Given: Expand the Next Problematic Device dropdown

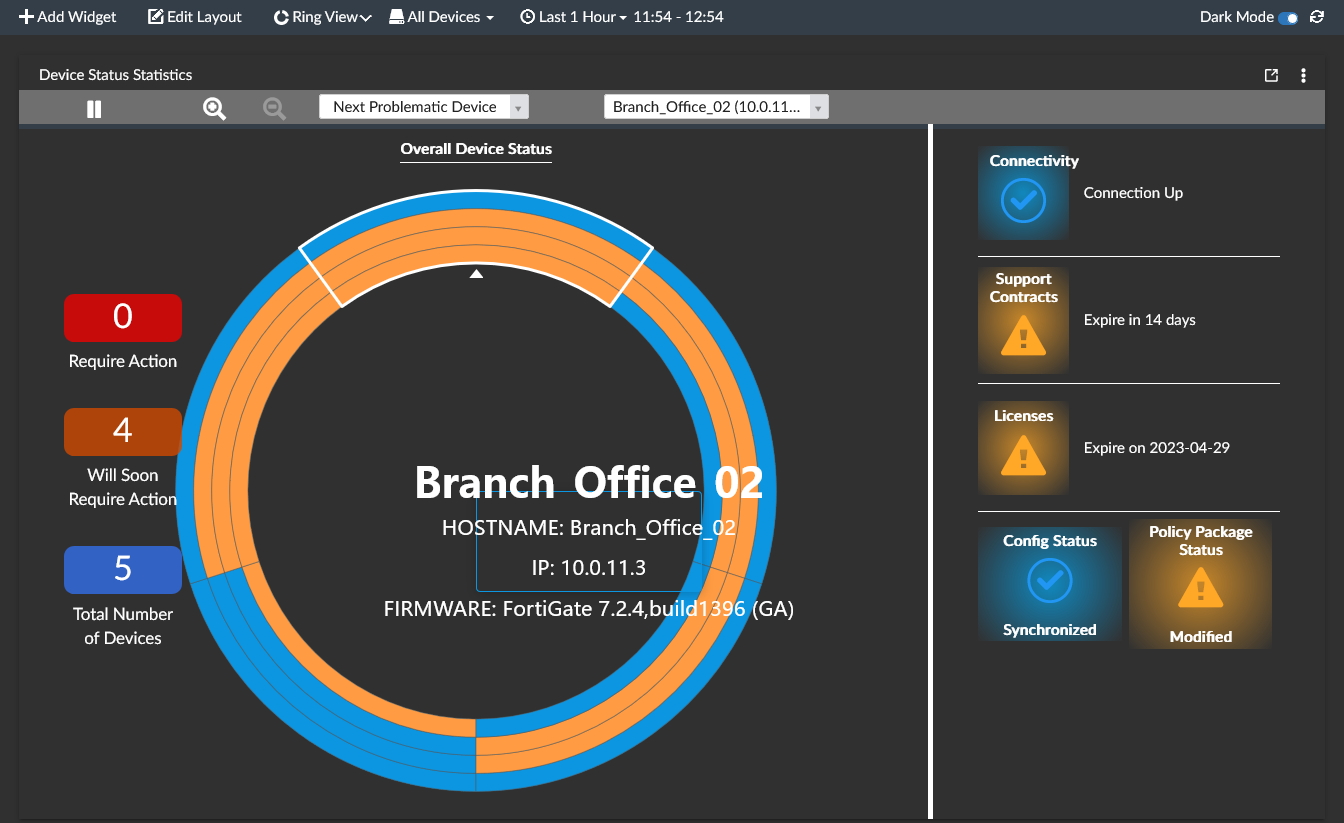Looking at the screenshot, I should [x=424, y=107].
